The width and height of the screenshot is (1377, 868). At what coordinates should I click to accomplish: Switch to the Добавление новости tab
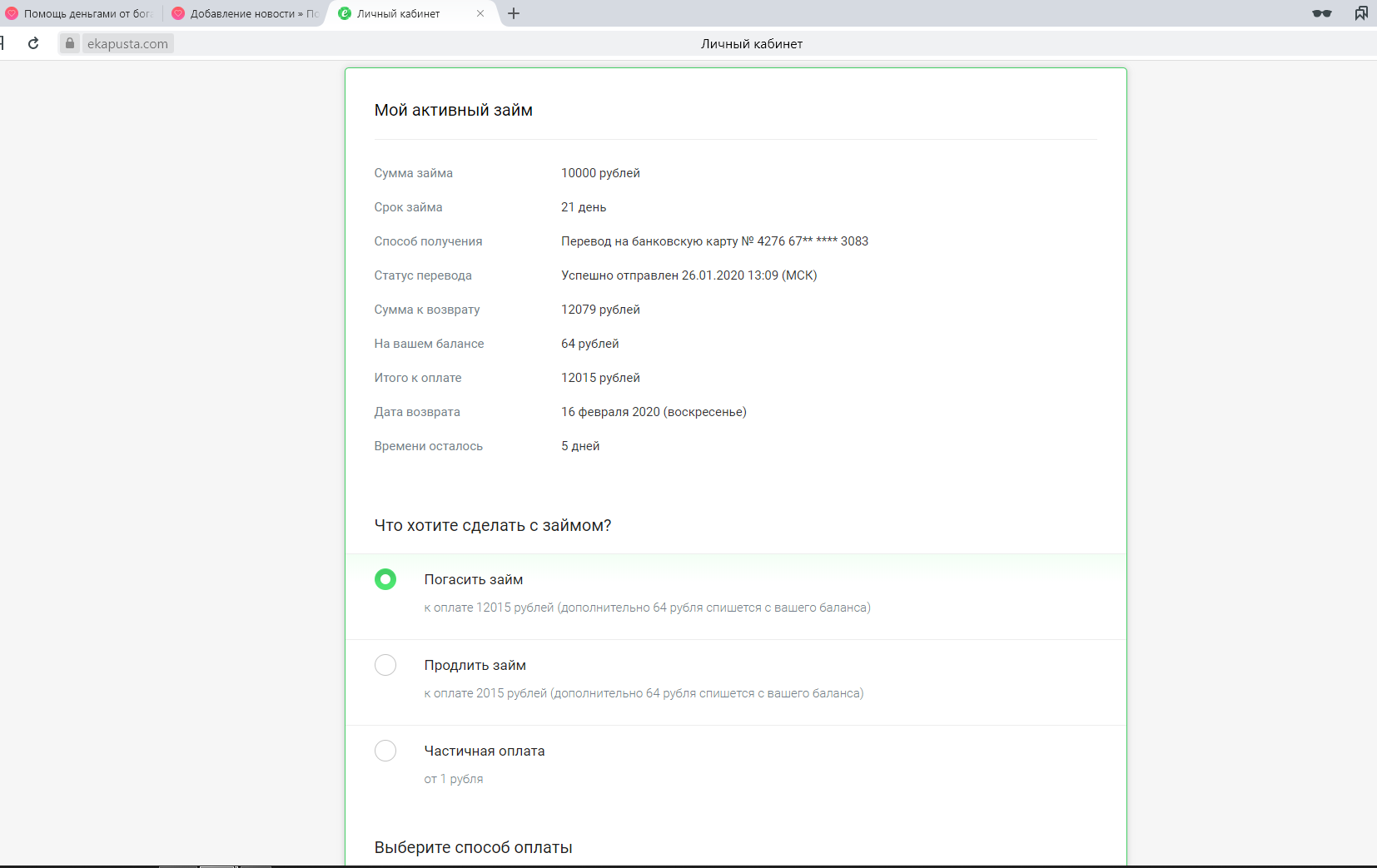(x=246, y=13)
